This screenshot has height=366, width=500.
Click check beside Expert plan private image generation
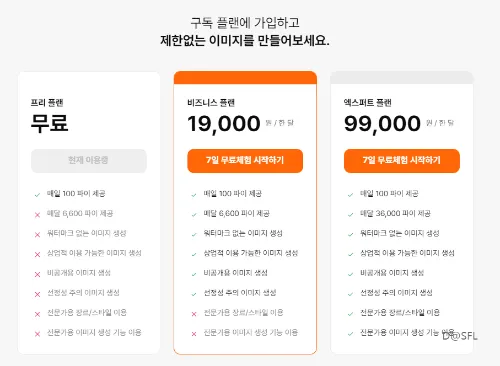[x=350, y=274]
